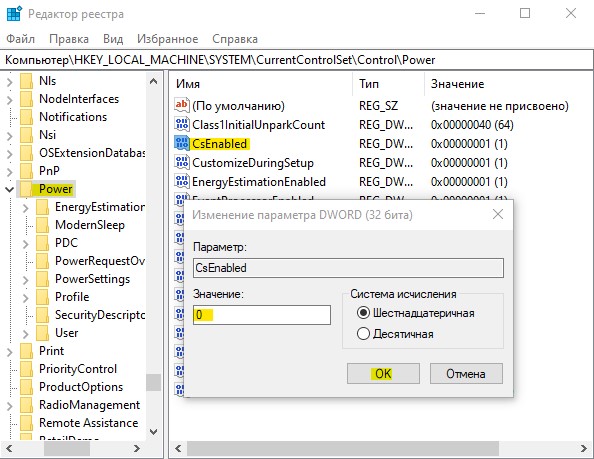The width and height of the screenshot is (594, 459).
Task: Open the Избранное menu
Action: point(167,39)
